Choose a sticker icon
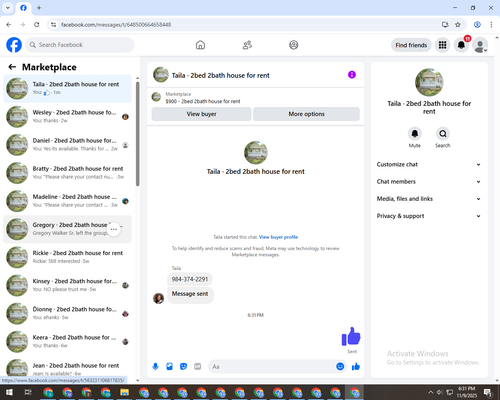 [x=183, y=367]
